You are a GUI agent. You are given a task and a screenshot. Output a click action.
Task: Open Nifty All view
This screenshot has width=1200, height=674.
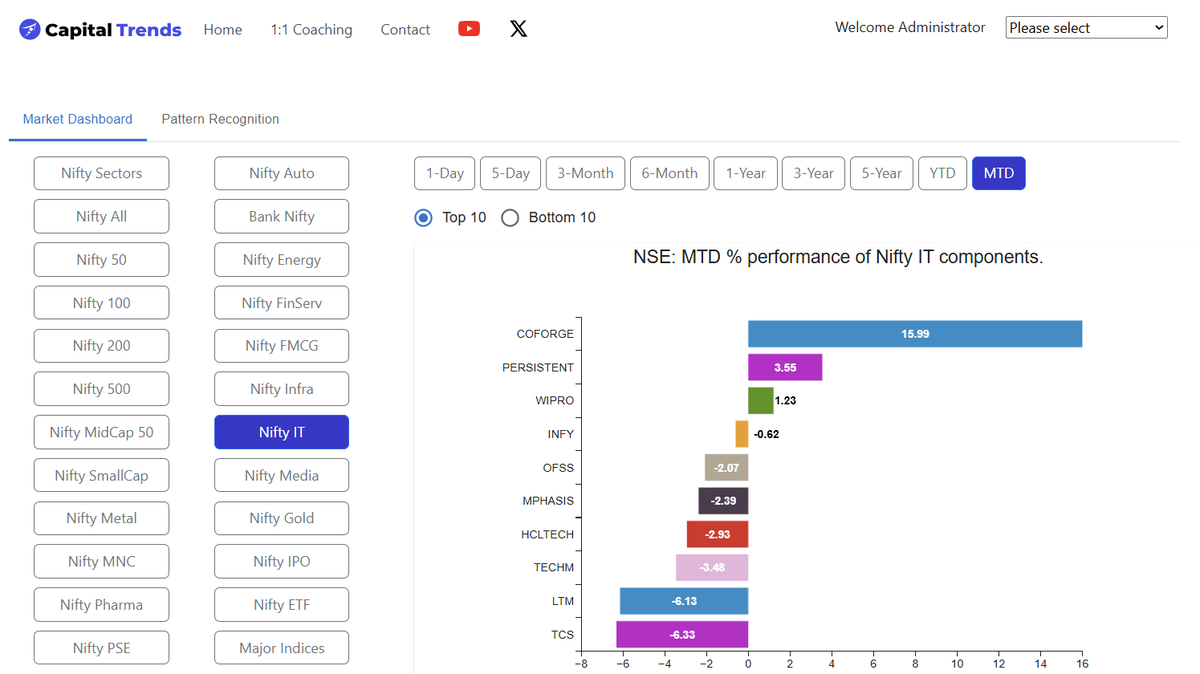101,216
